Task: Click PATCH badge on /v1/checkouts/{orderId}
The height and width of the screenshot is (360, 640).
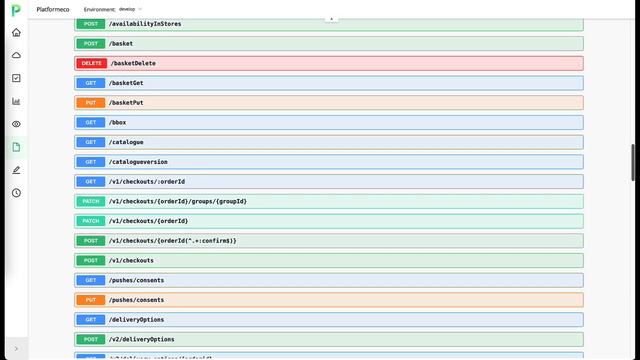Action: pos(91,221)
